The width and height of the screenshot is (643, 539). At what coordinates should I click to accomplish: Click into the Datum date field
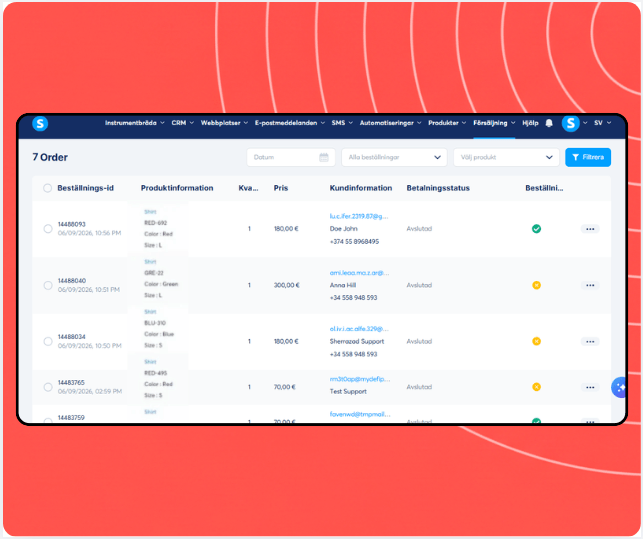click(x=291, y=157)
